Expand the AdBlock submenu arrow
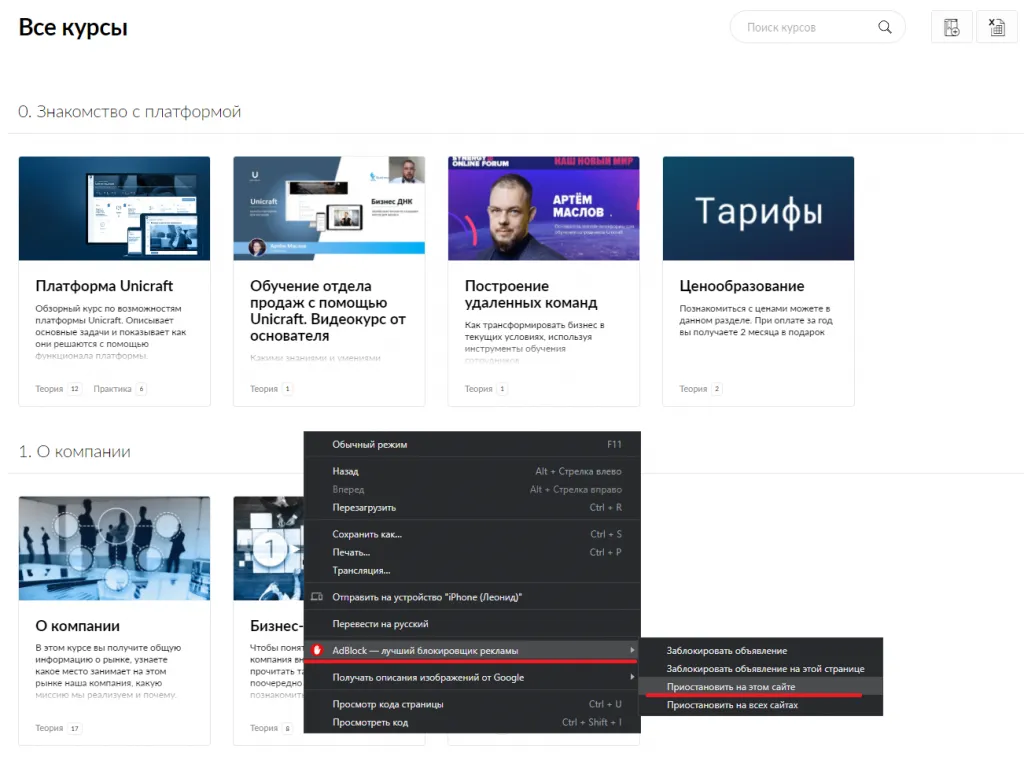 632,650
